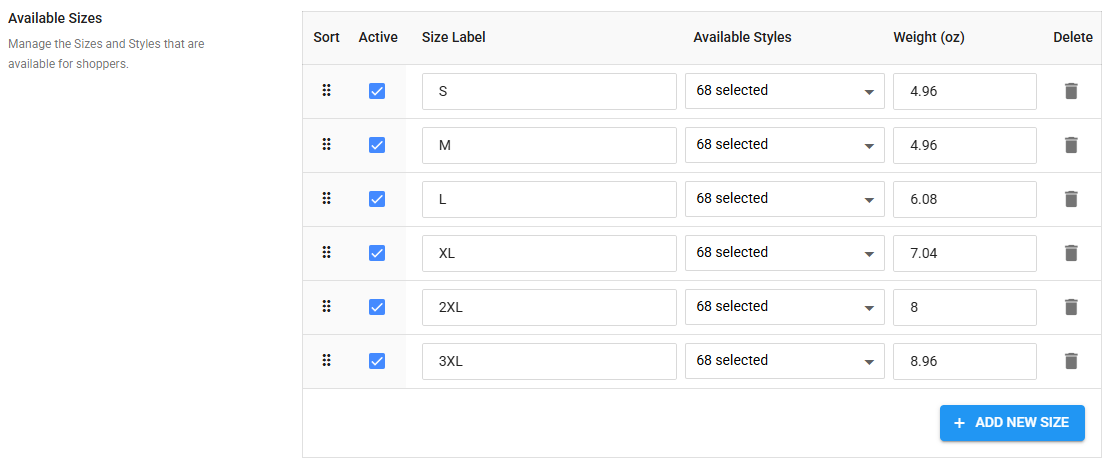Image resolution: width=1110 pixels, height=467 pixels.
Task: Click the Size Label field for M
Action: click(x=549, y=145)
